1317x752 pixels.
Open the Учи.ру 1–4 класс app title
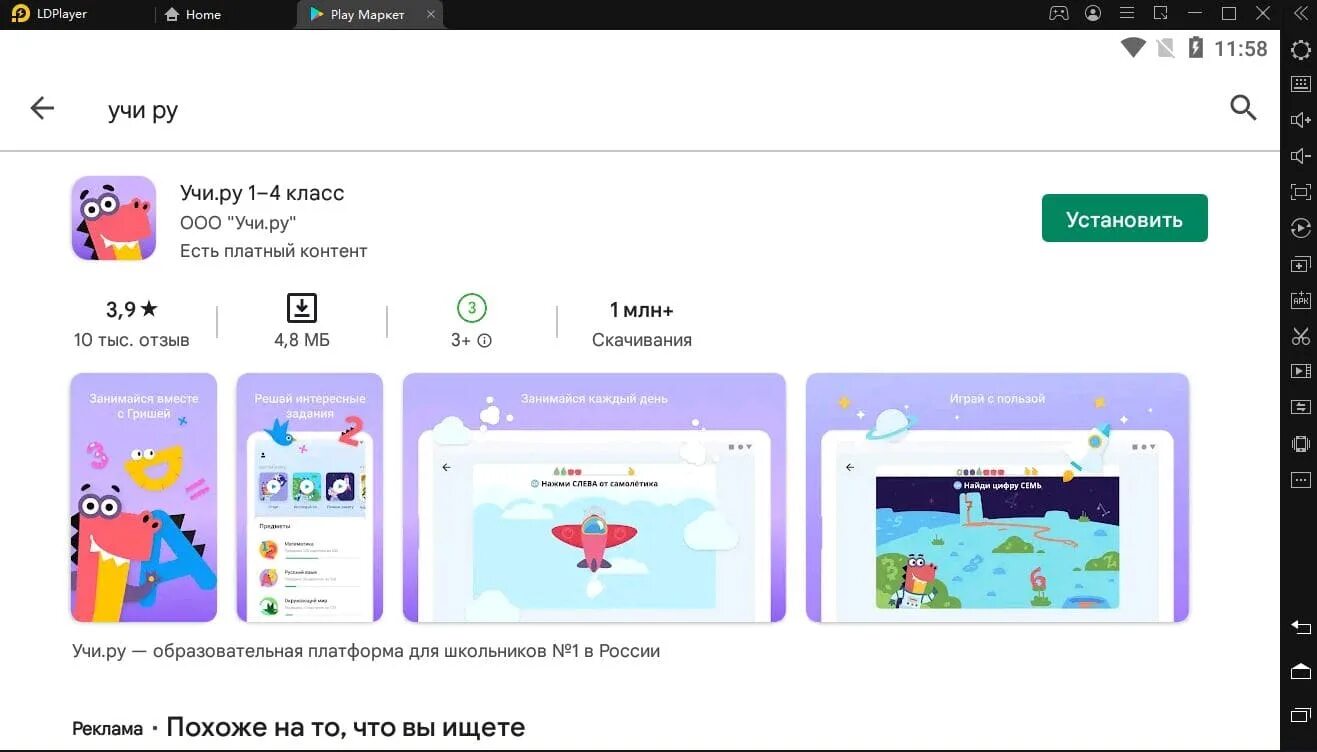pos(262,193)
